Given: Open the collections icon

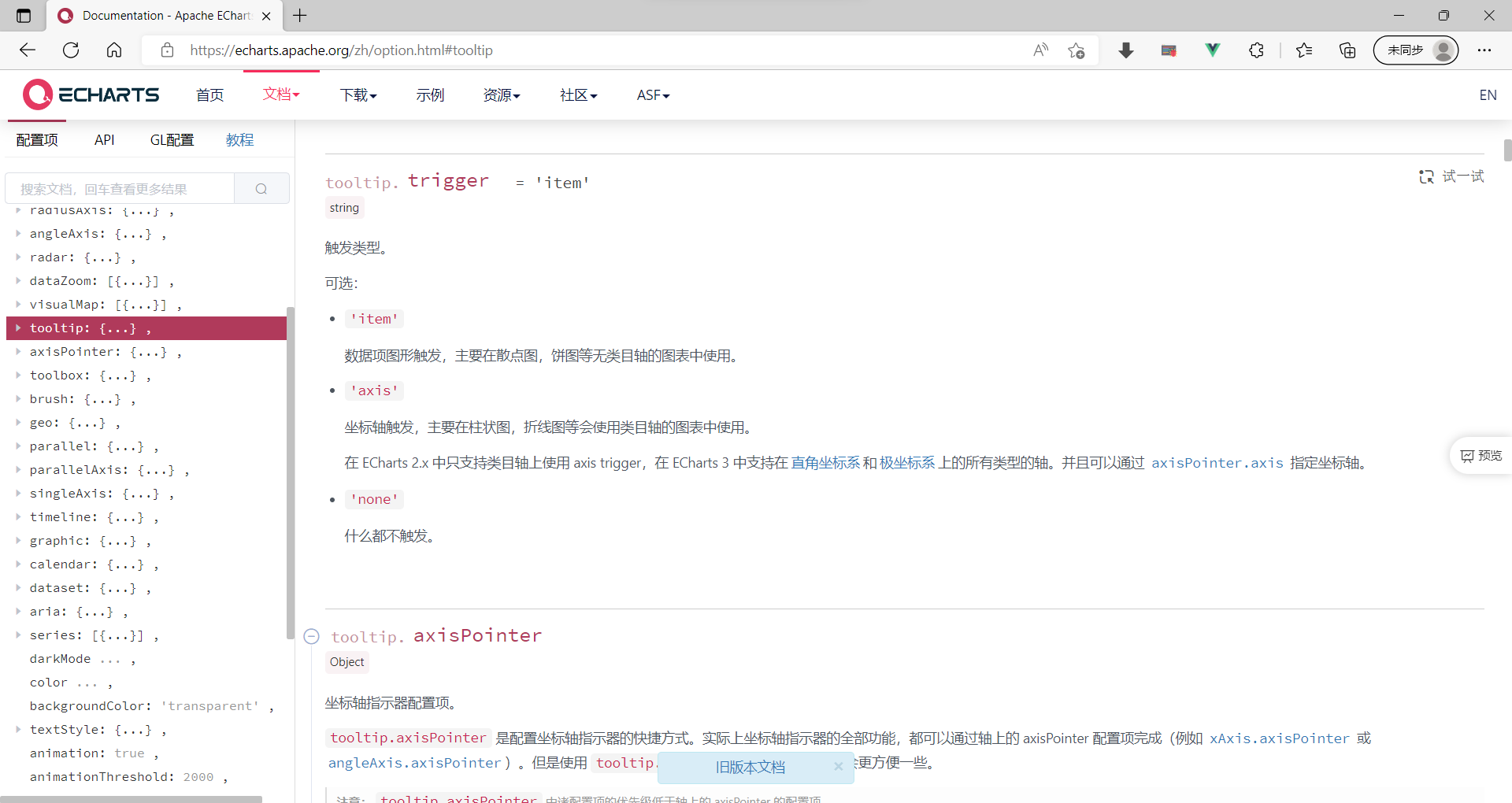Looking at the screenshot, I should (1347, 50).
